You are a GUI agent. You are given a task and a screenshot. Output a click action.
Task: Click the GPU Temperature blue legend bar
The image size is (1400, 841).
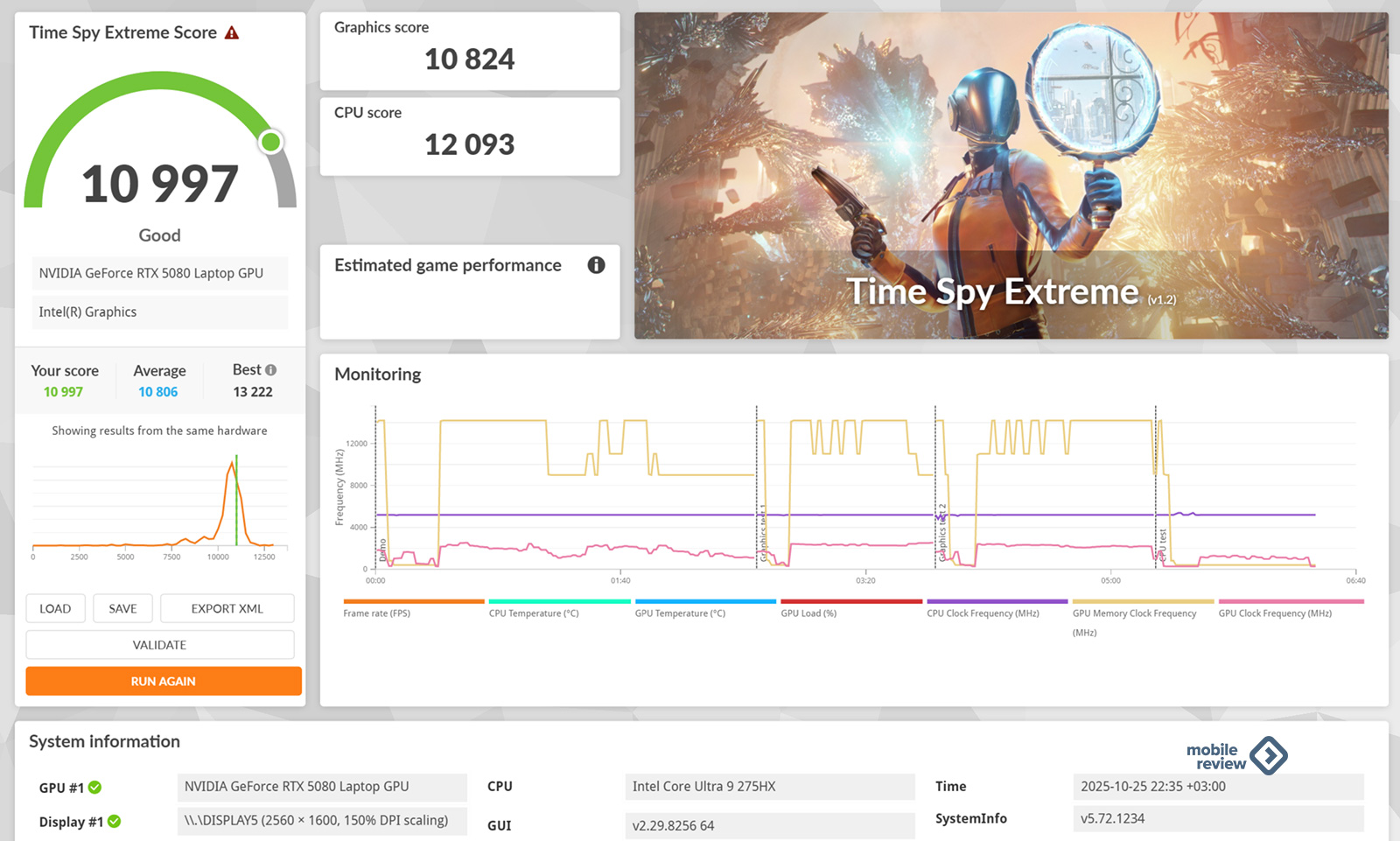pyautogui.click(x=705, y=601)
